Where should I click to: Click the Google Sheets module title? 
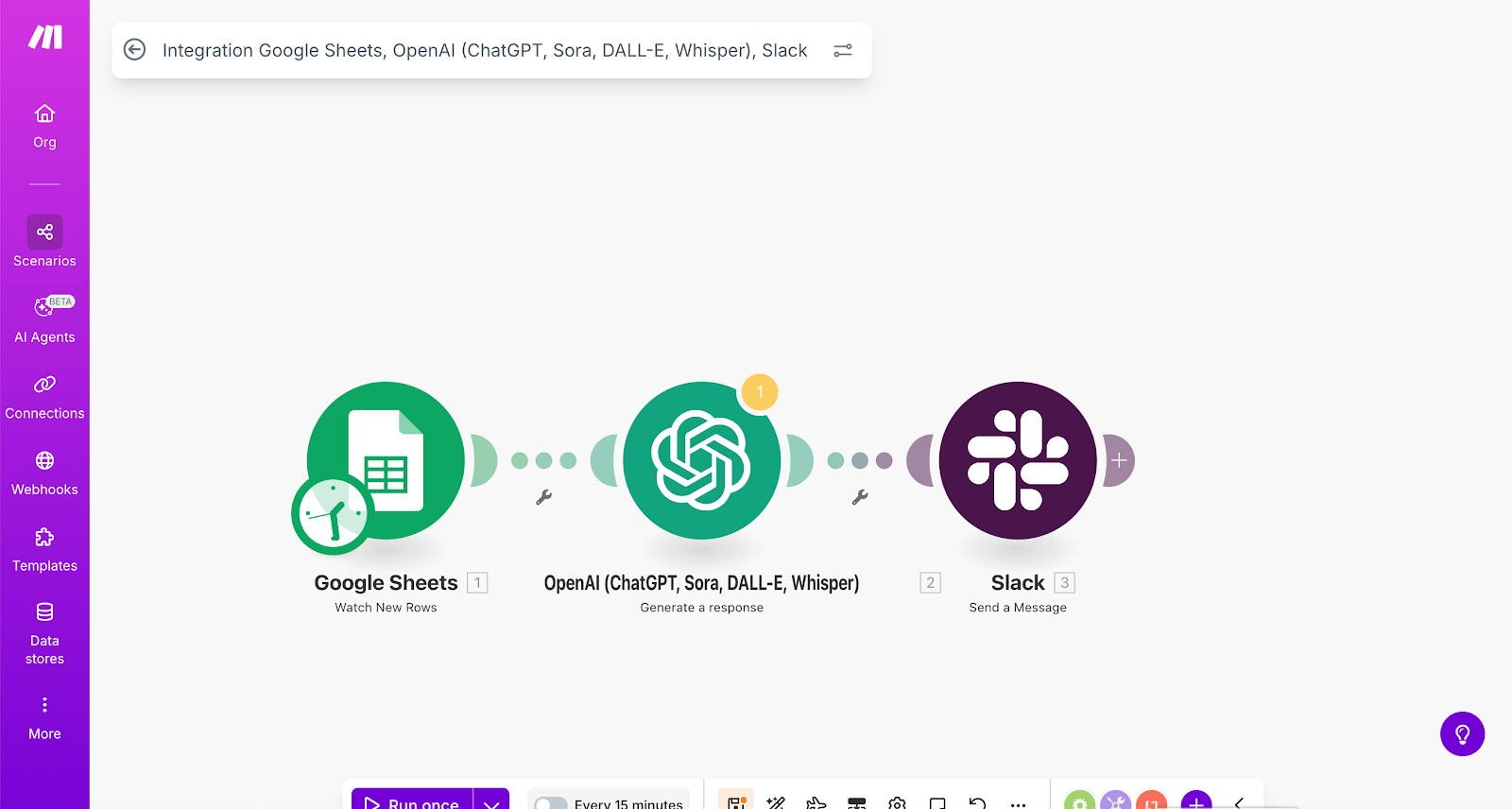(386, 583)
